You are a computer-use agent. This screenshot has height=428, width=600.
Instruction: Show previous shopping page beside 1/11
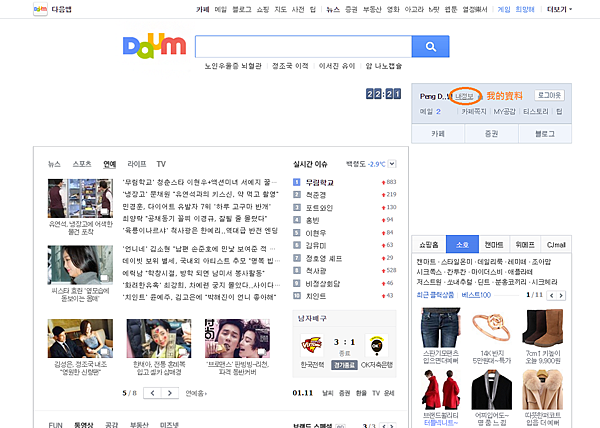pos(551,295)
